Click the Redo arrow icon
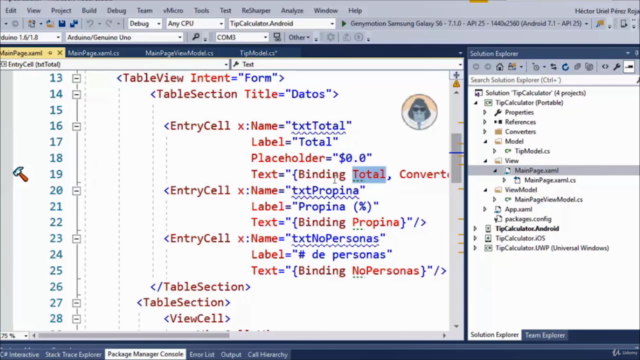 point(109,24)
